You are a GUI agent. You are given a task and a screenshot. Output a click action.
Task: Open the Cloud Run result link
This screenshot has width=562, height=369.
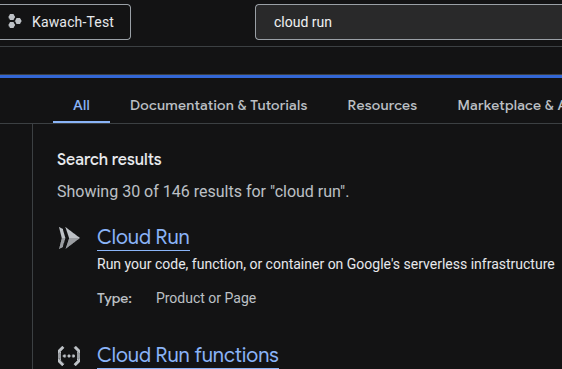click(143, 237)
